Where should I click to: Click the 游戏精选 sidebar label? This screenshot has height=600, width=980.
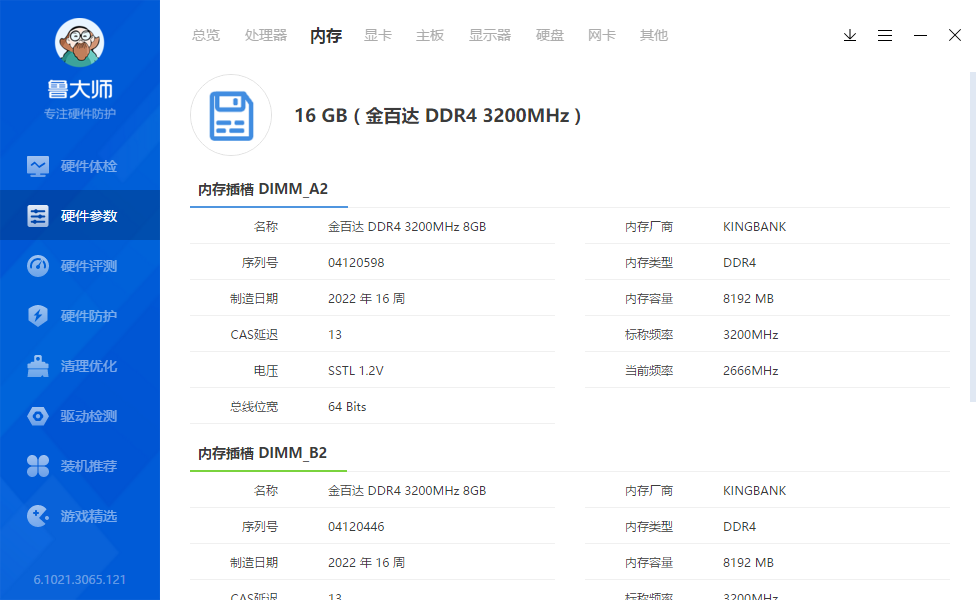pos(89,516)
